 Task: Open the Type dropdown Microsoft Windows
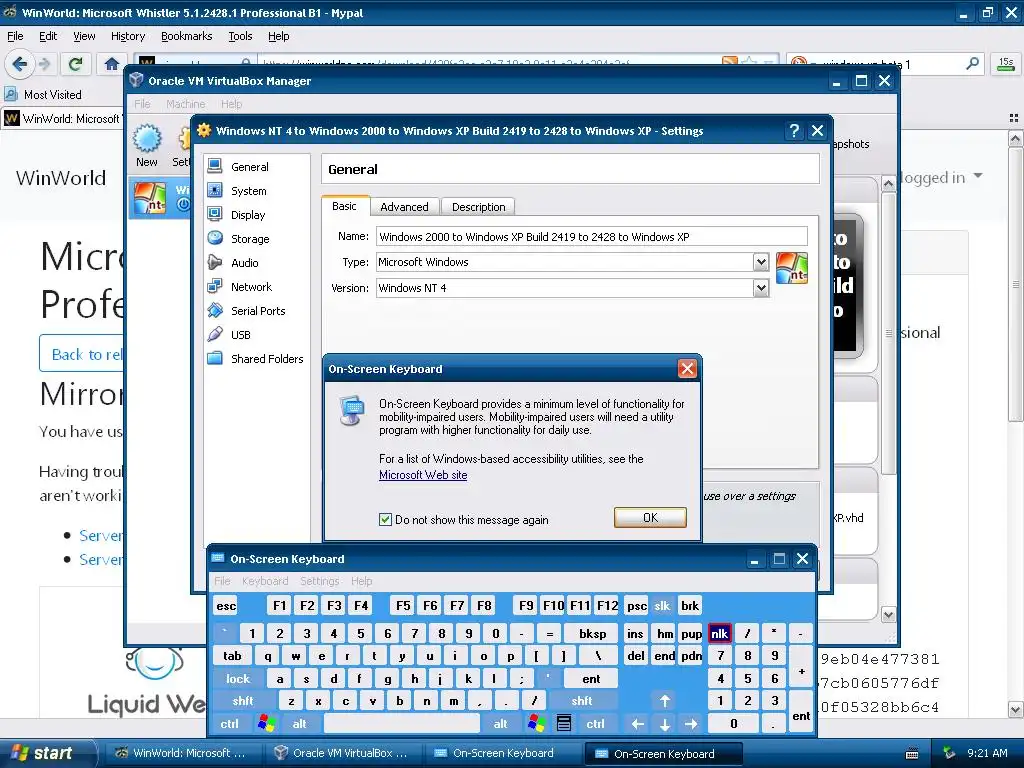click(x=761, y=262)
